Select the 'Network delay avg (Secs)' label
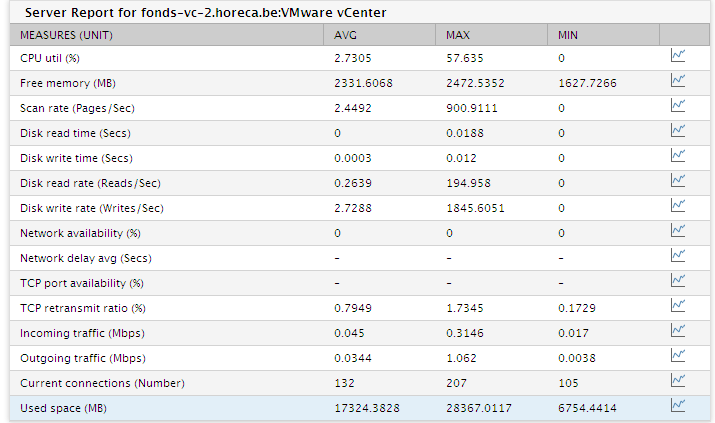 (x=86, y=258)
